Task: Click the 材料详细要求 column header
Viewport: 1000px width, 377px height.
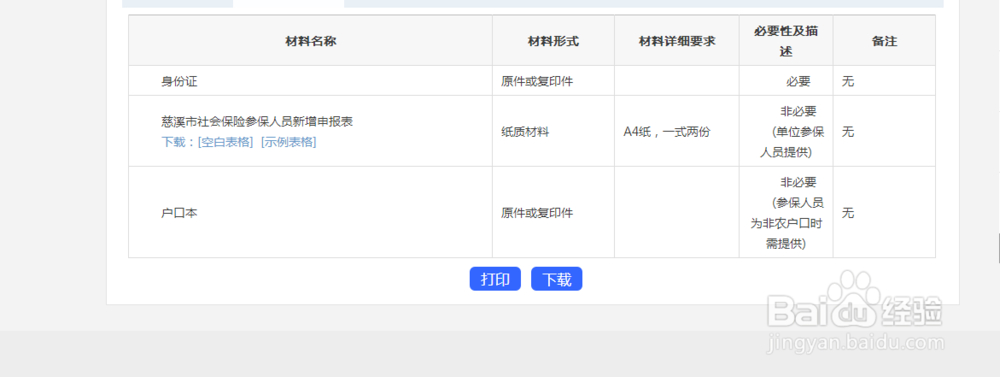Action: coord(677,41)
